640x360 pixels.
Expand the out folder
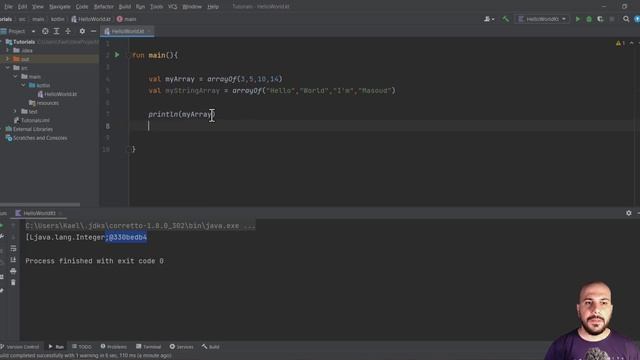tap(7, 59)
